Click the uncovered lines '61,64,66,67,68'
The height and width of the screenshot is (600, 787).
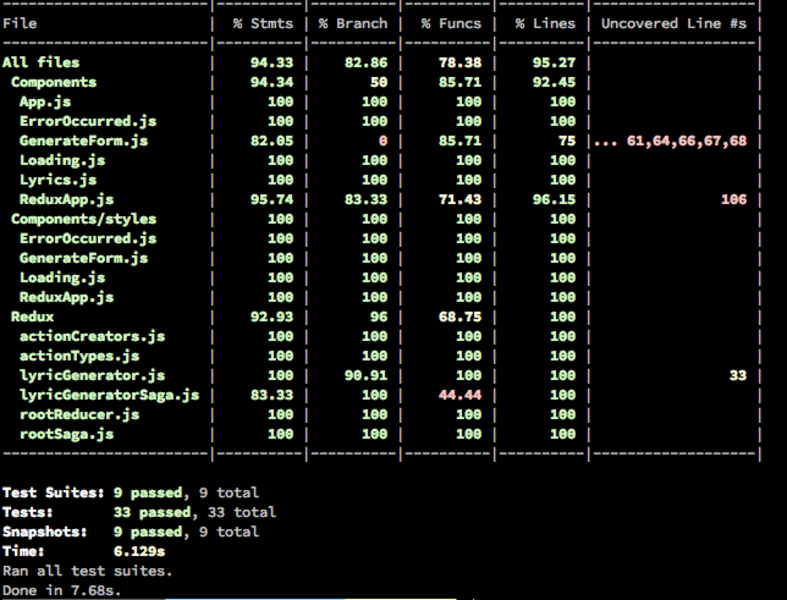(x=687, y=141)
